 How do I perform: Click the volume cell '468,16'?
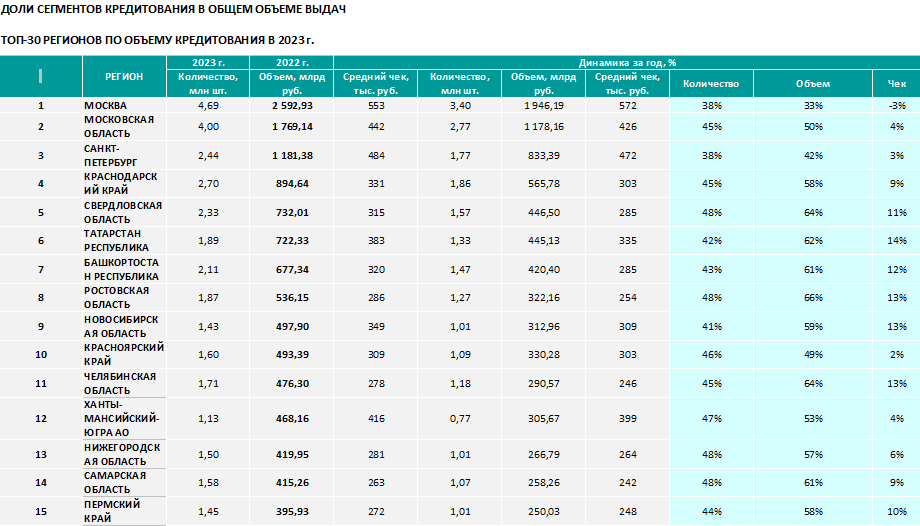tap(292, 419)
